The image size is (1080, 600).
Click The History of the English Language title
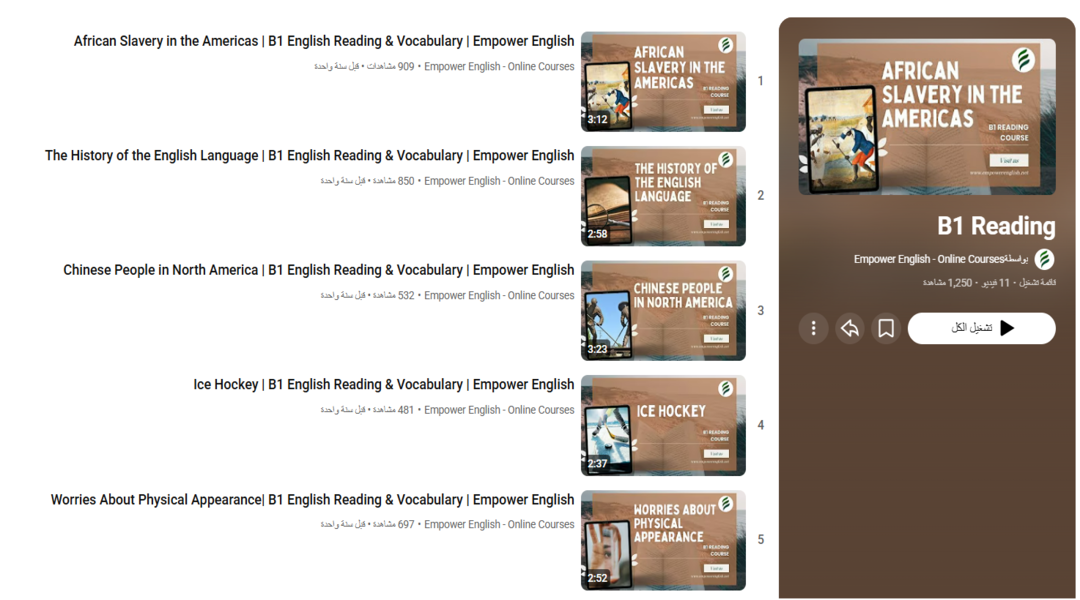(x=309, y=156)
